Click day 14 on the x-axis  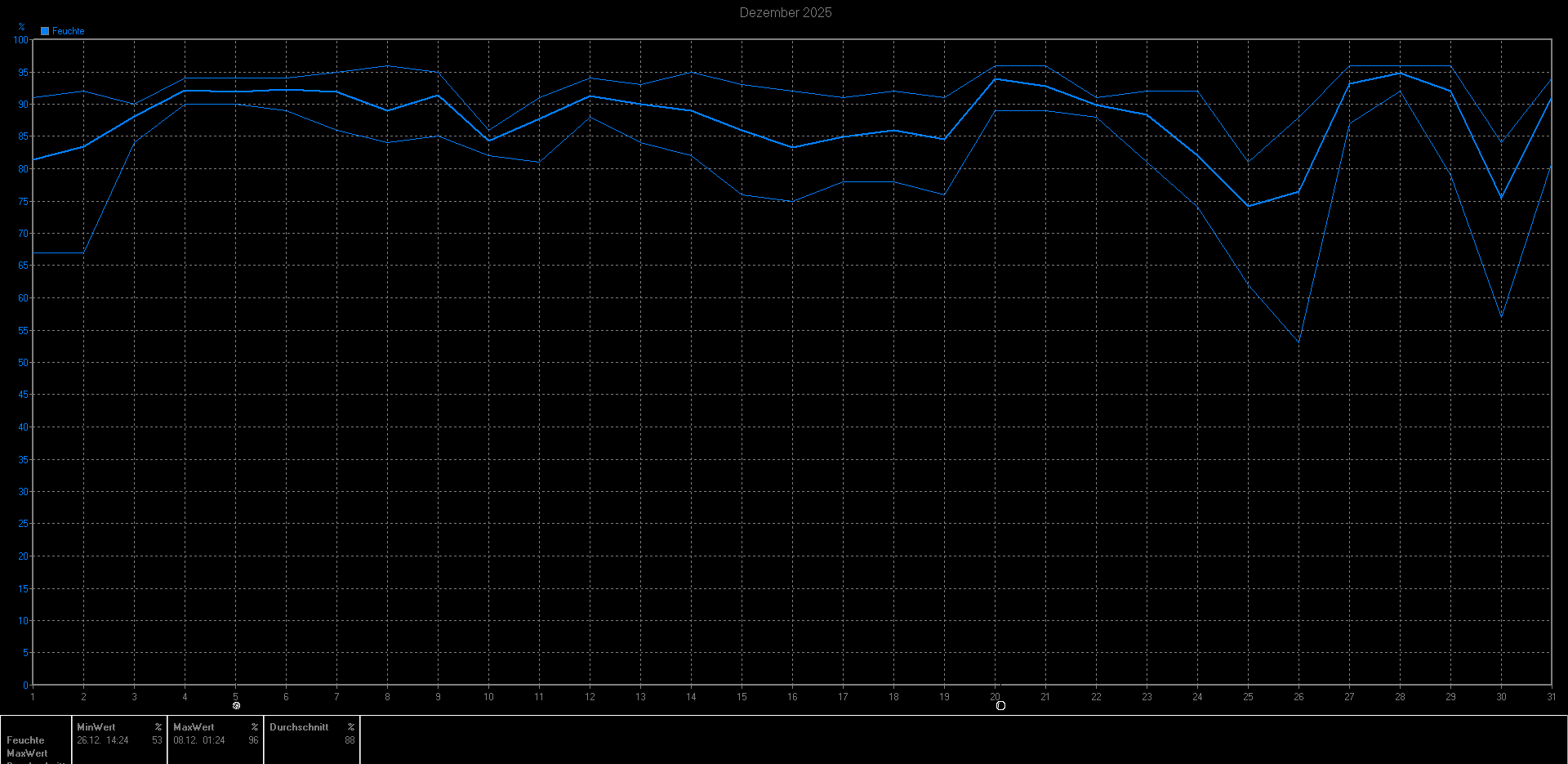pos(691,697)
